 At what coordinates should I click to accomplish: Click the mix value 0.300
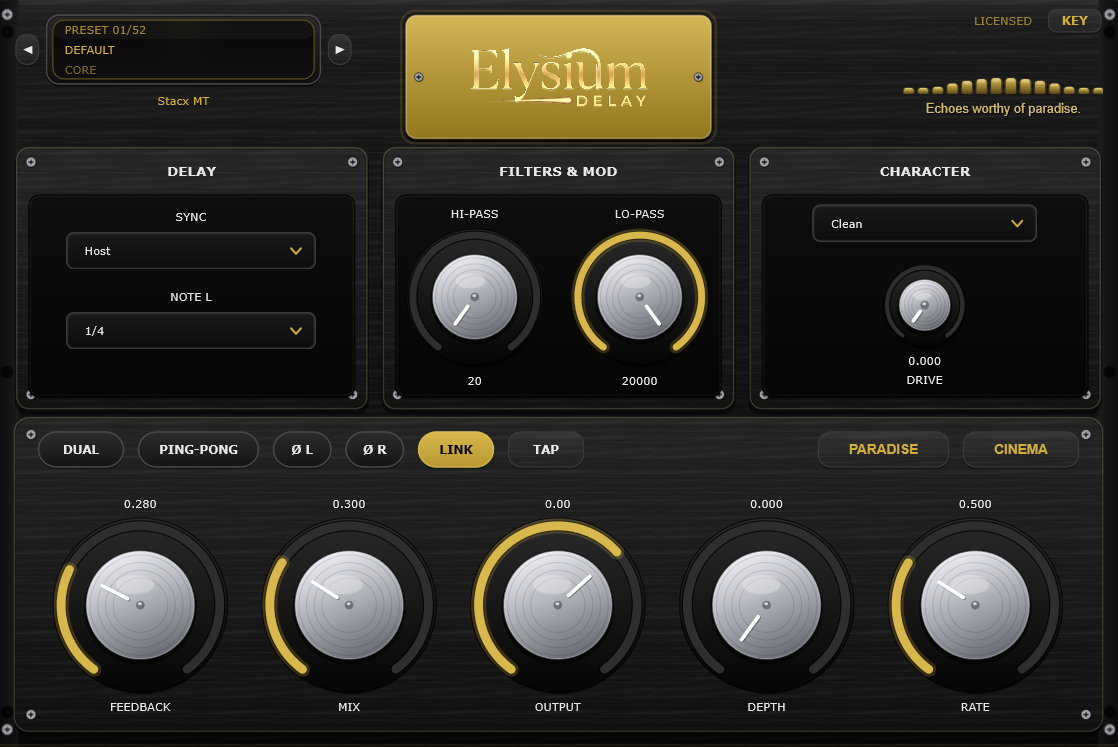pyautogui.click(x=349, y=504)
